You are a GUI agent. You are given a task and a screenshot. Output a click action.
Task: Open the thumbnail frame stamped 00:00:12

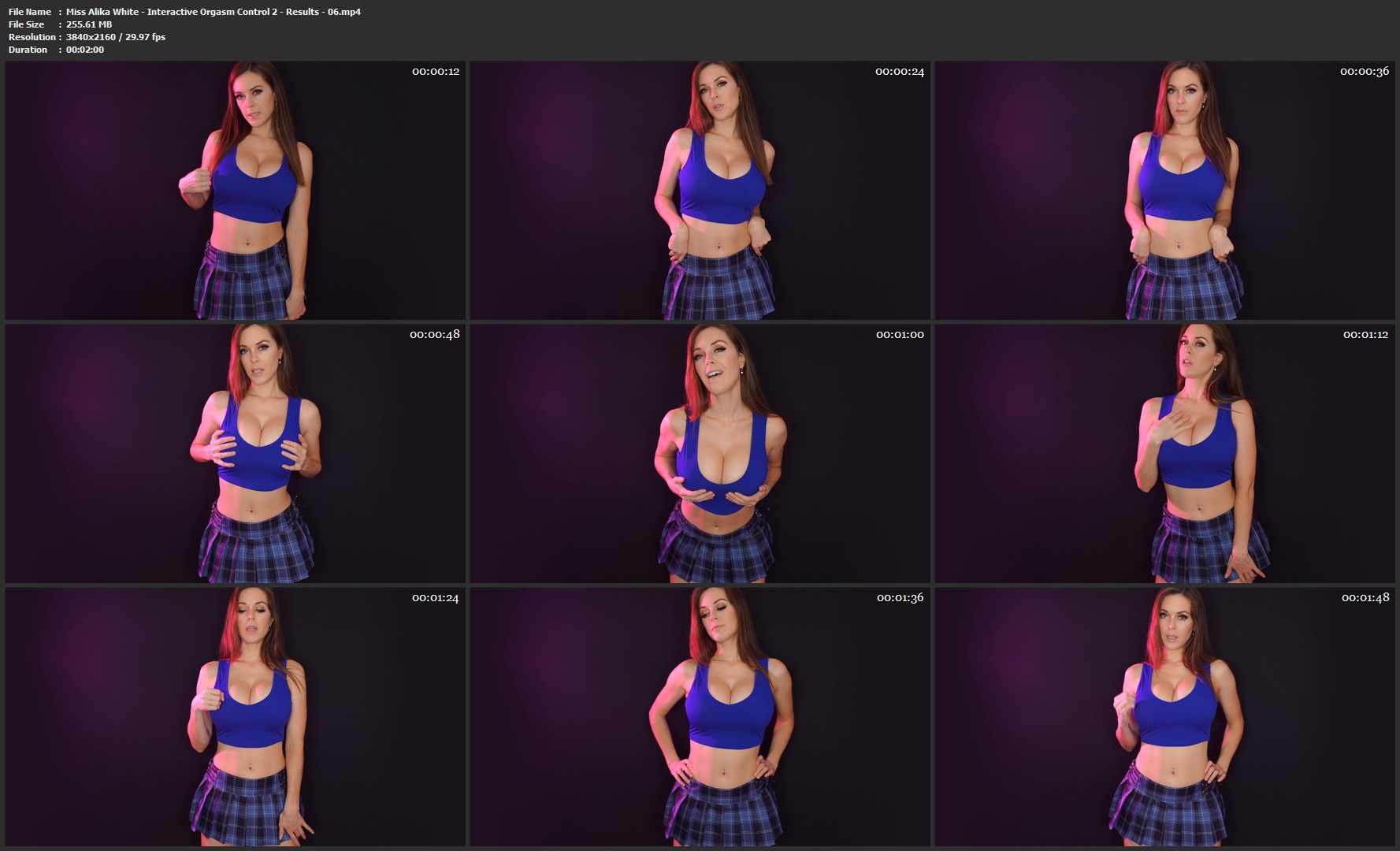pos(235,191)
